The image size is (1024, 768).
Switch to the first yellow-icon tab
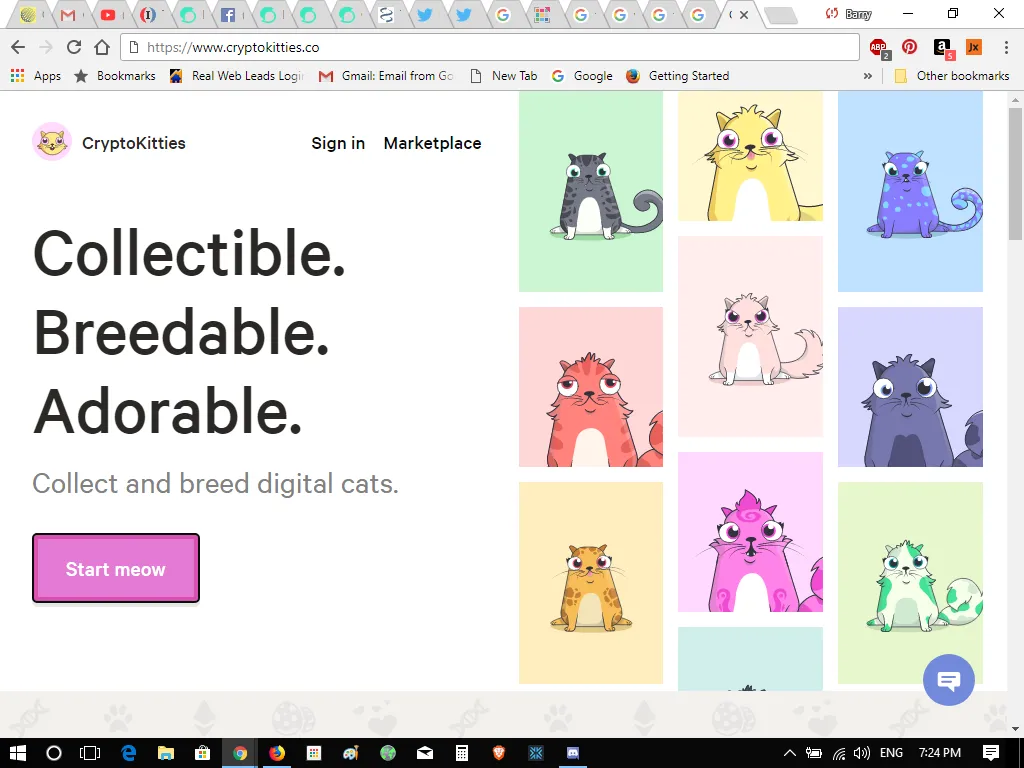click(27, 14)
